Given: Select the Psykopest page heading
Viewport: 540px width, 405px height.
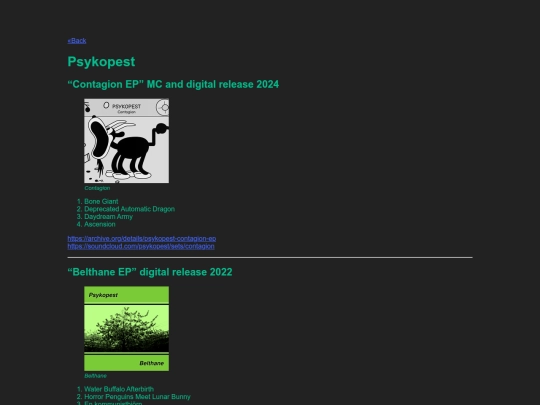Looking at the screenshot, I should pyautogui.click(x=101, y=62).
